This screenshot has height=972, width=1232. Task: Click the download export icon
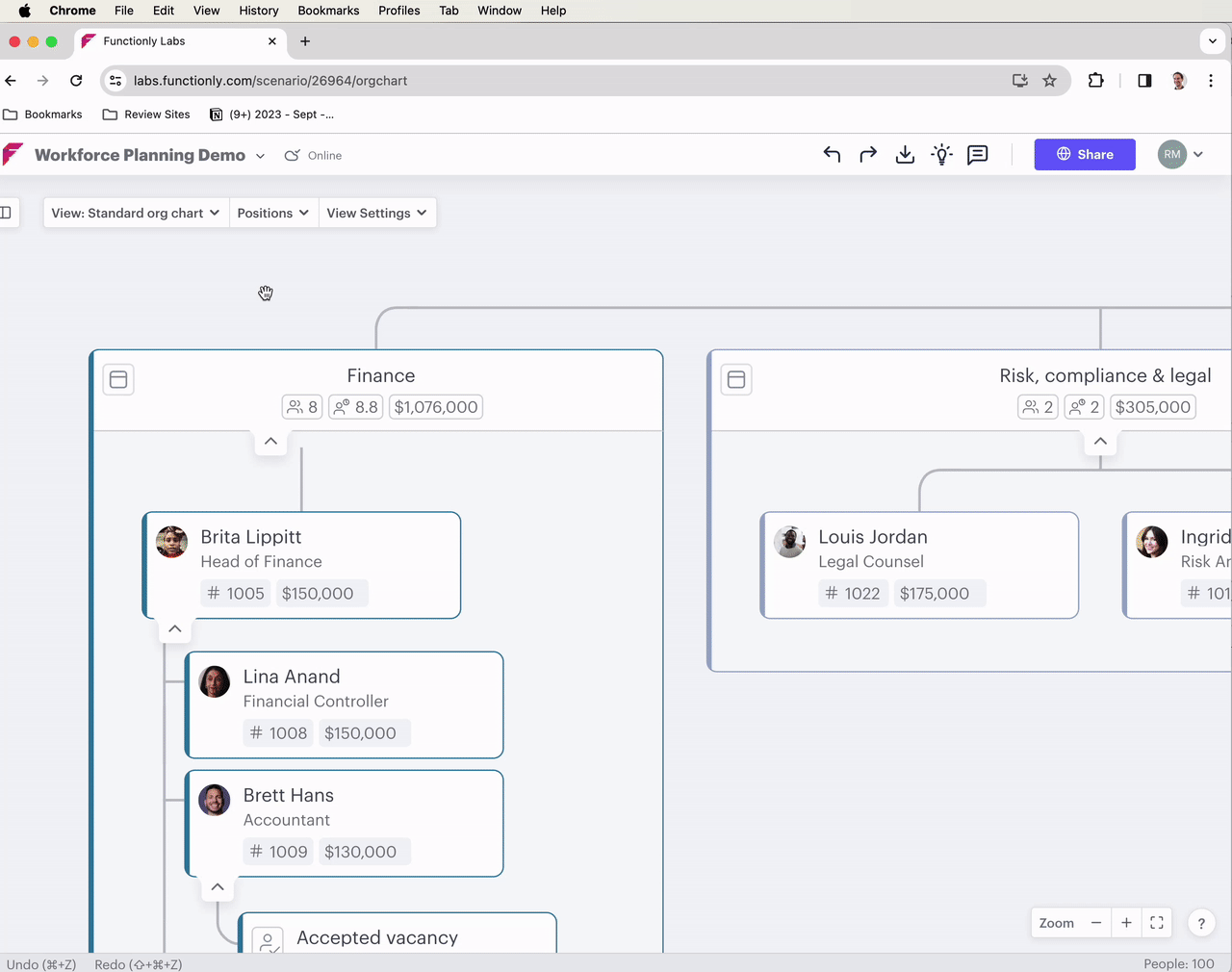905,155
